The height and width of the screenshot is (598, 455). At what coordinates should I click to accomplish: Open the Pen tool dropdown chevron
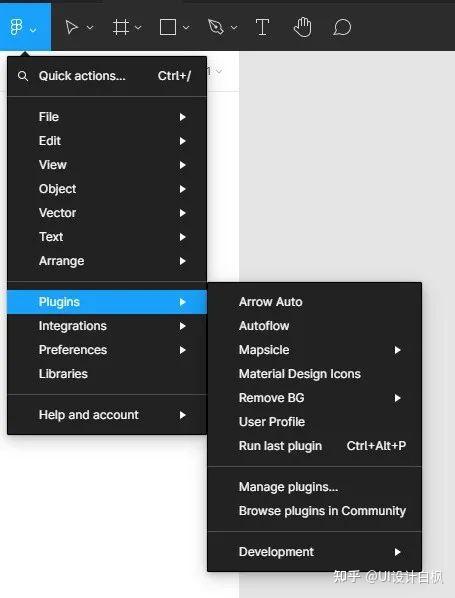click(234, 27)
